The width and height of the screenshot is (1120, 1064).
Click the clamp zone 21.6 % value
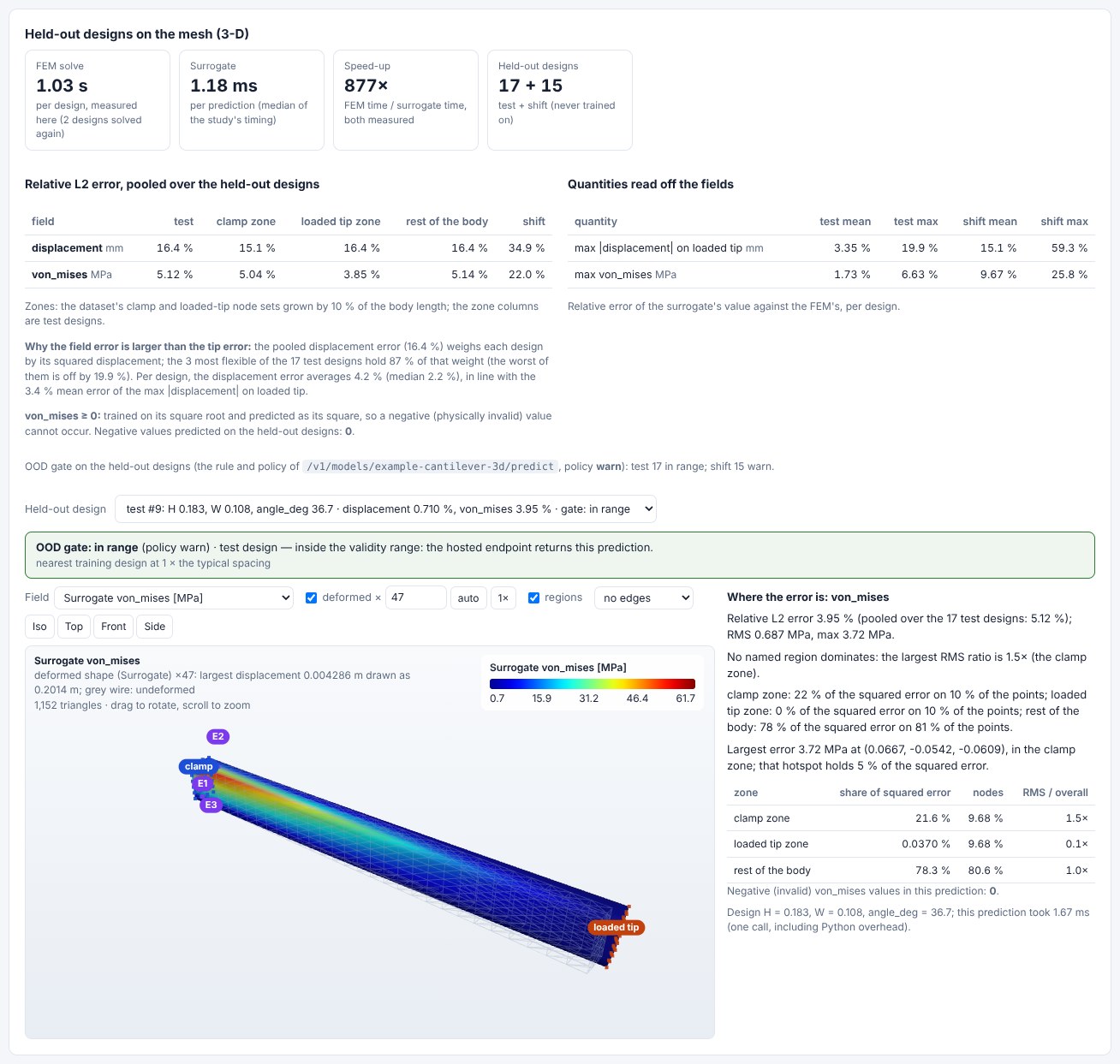pyautogui.click(x=932, y=818)
